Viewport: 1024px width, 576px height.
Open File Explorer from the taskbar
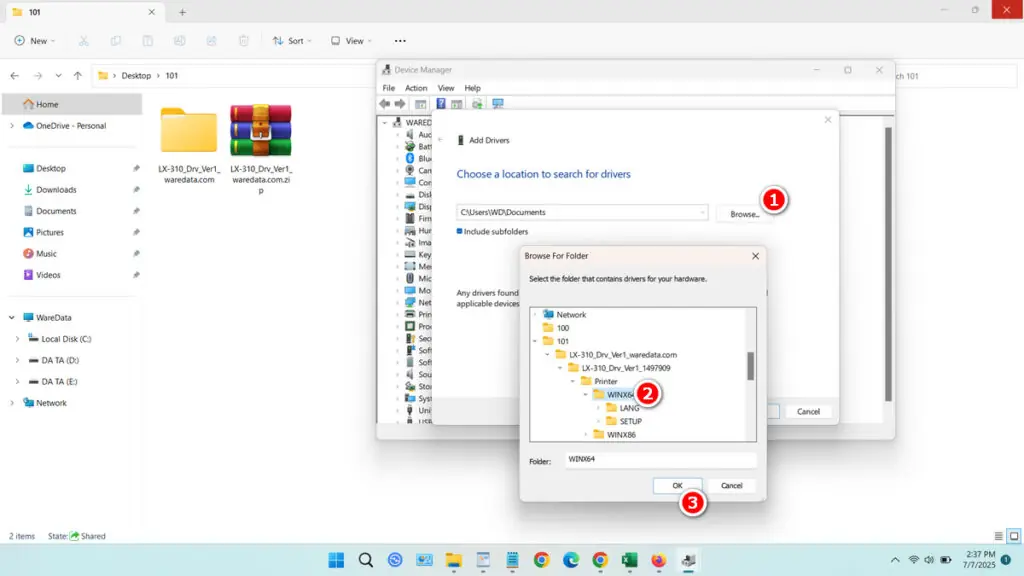tap(453, 560)
